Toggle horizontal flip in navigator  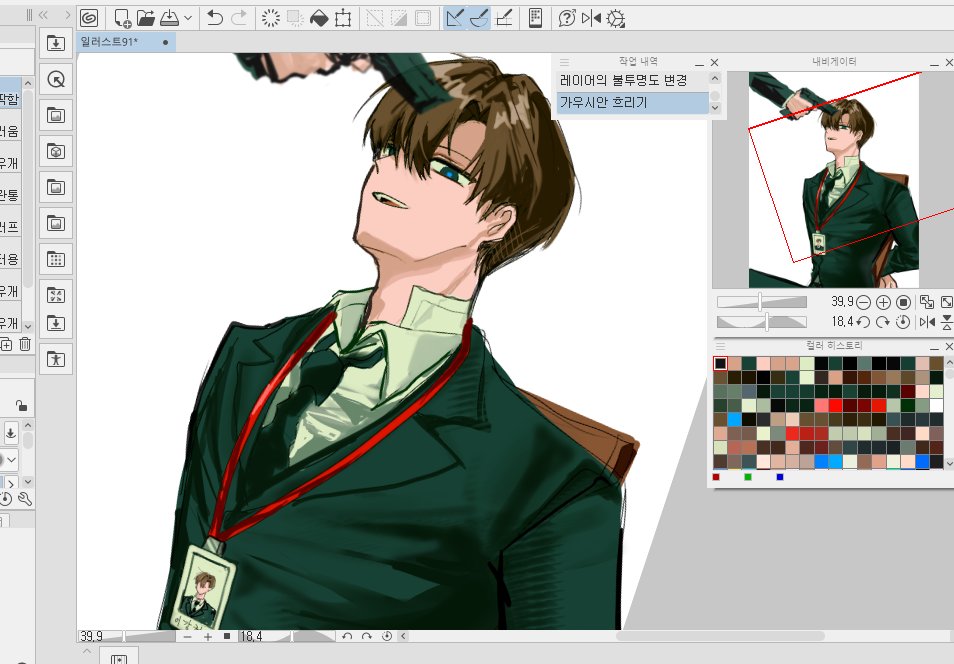click(927, 322)
